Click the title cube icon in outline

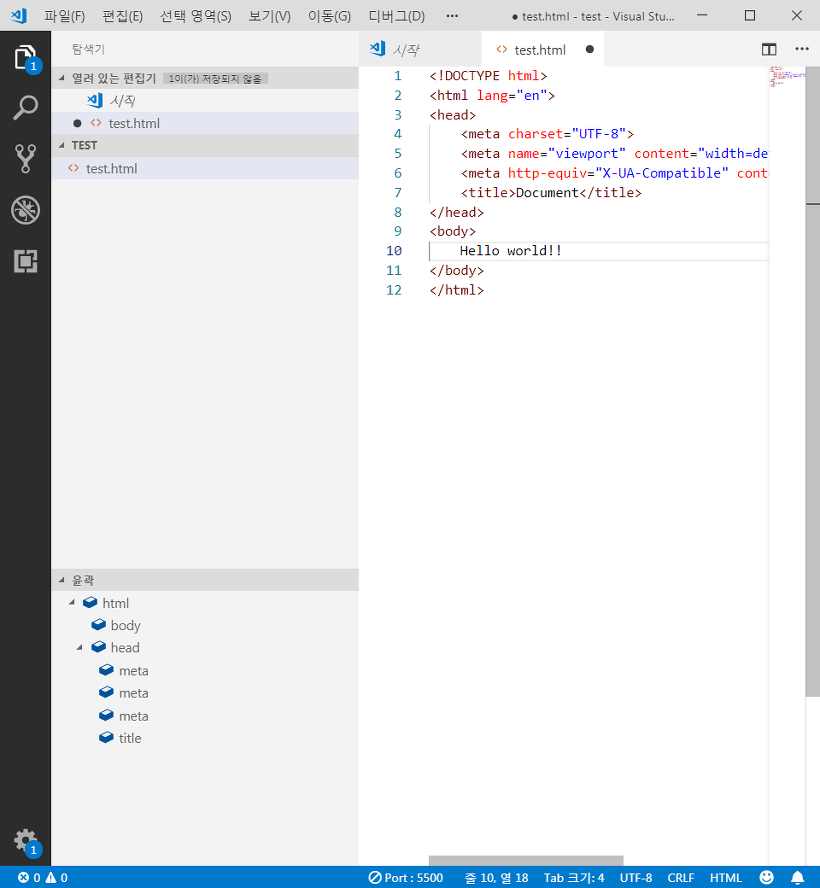(106, 737)
